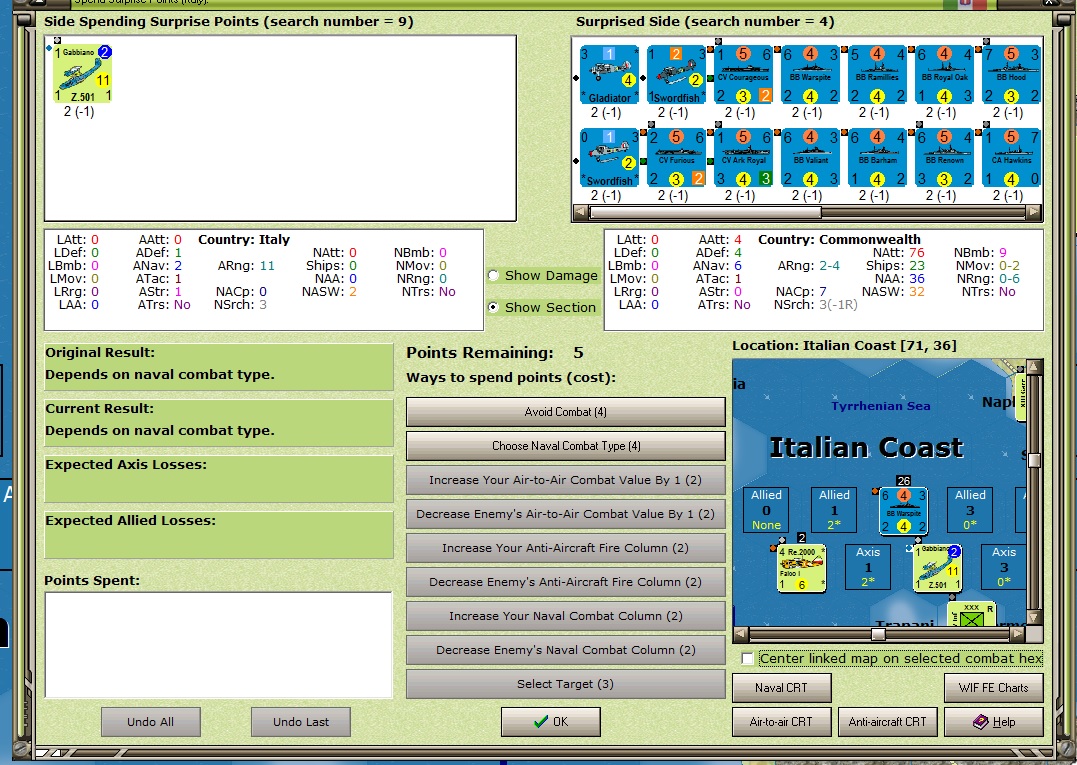This screenshot has height=765, width=1077.
Task: Select the CV Ark Royal carrier counter
Action: (x=744, y=157)
